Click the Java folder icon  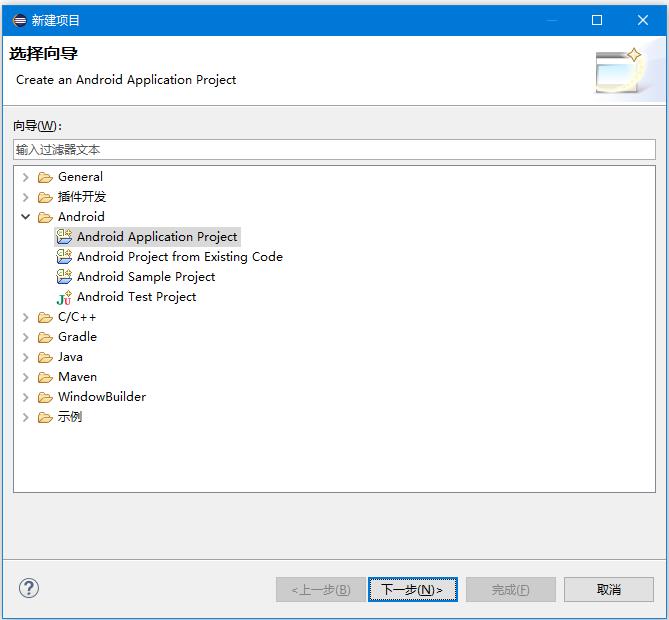[45, 357]
